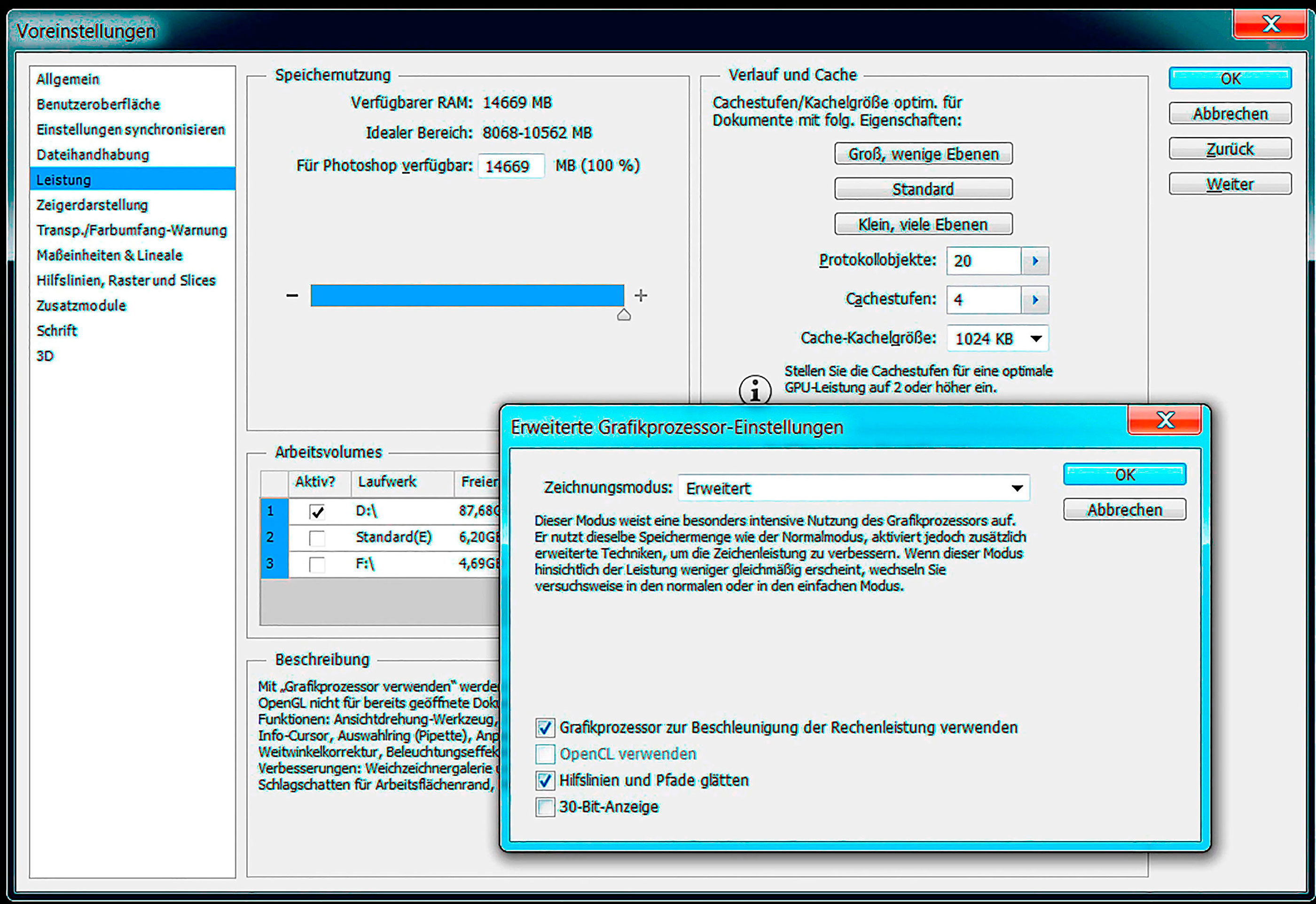Click Abbrechen in the Voreinstellungen window

(x=1230, y=113)
